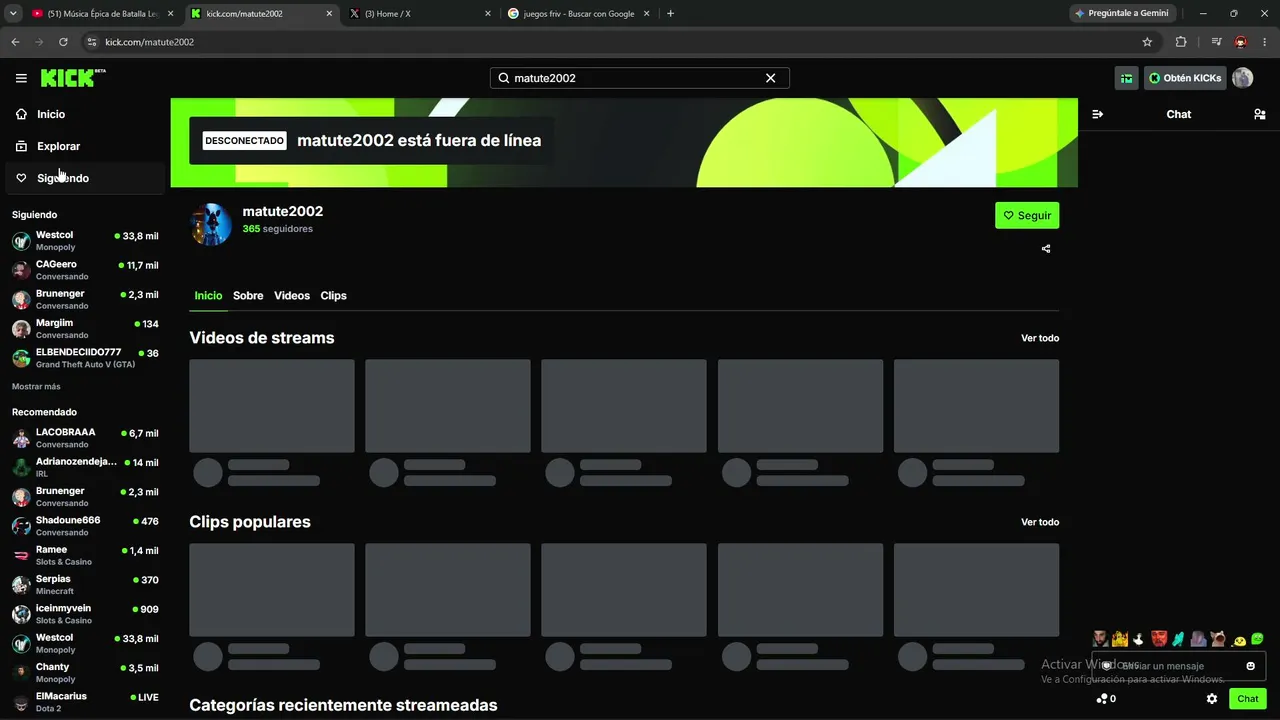
Task: Insert the white goose emote
Action: pos(1138,639)
